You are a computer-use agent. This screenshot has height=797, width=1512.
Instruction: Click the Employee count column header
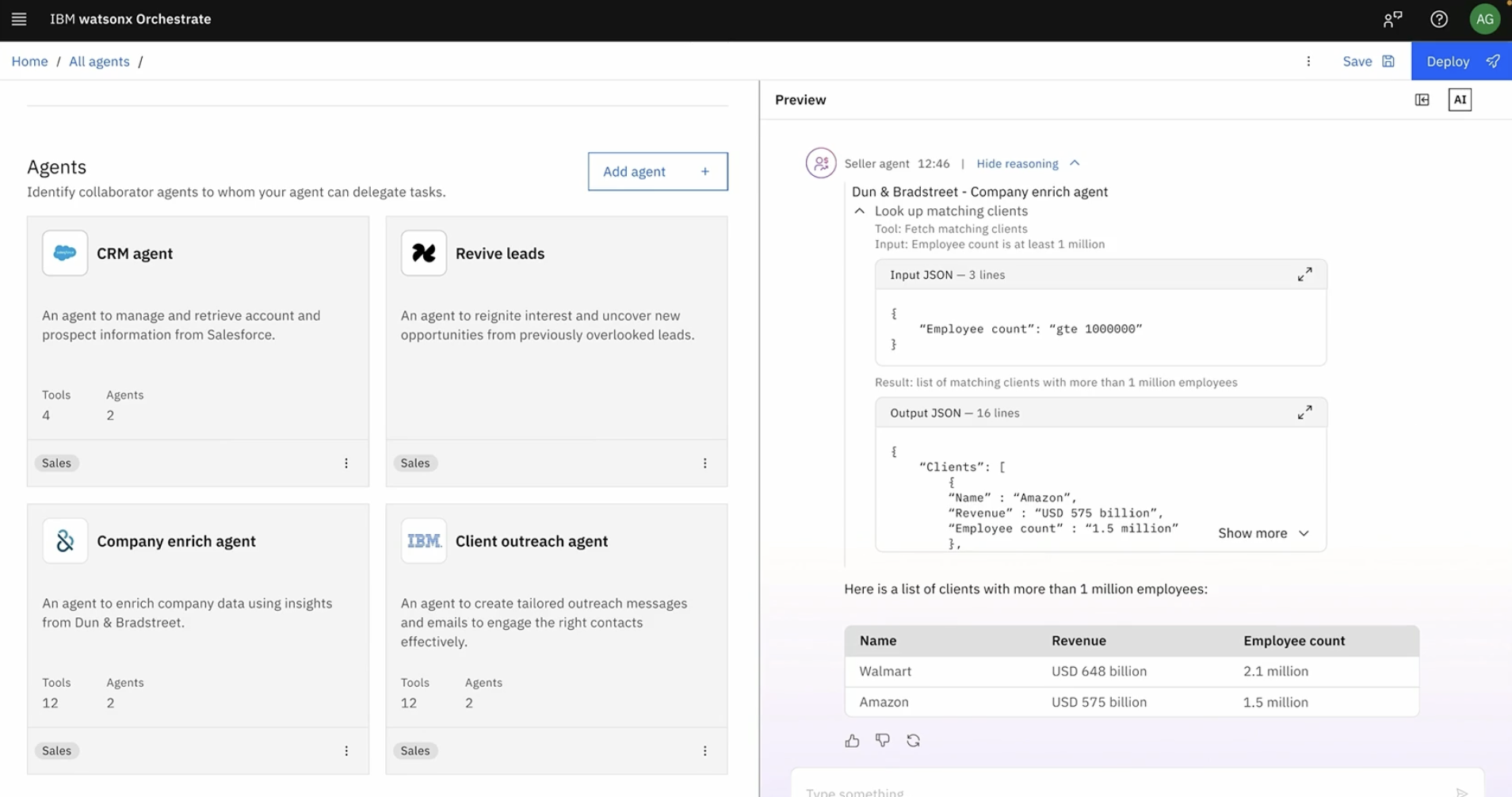[1294, 640]
